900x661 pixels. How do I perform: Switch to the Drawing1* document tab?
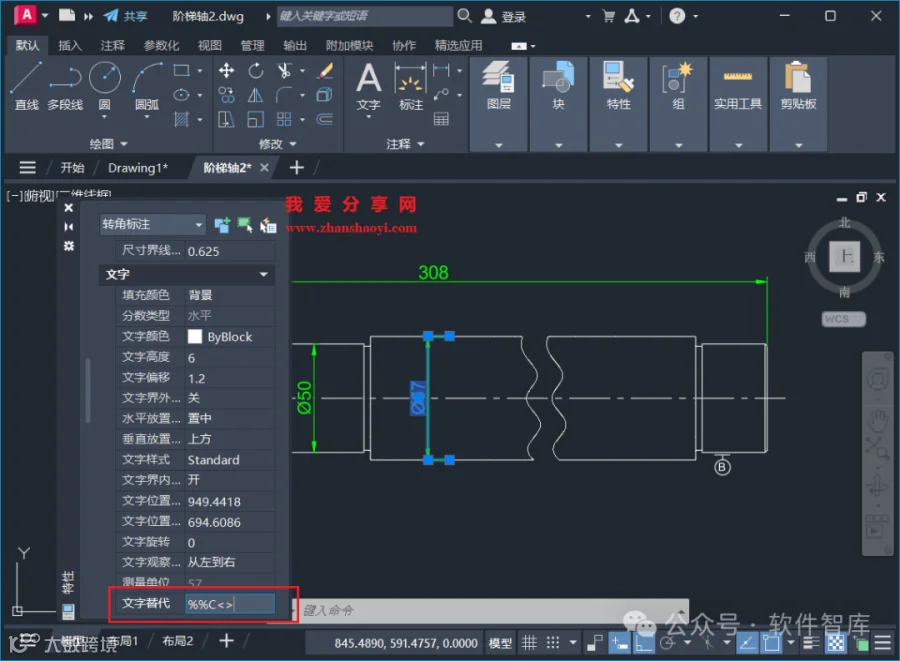click(138, 168)
